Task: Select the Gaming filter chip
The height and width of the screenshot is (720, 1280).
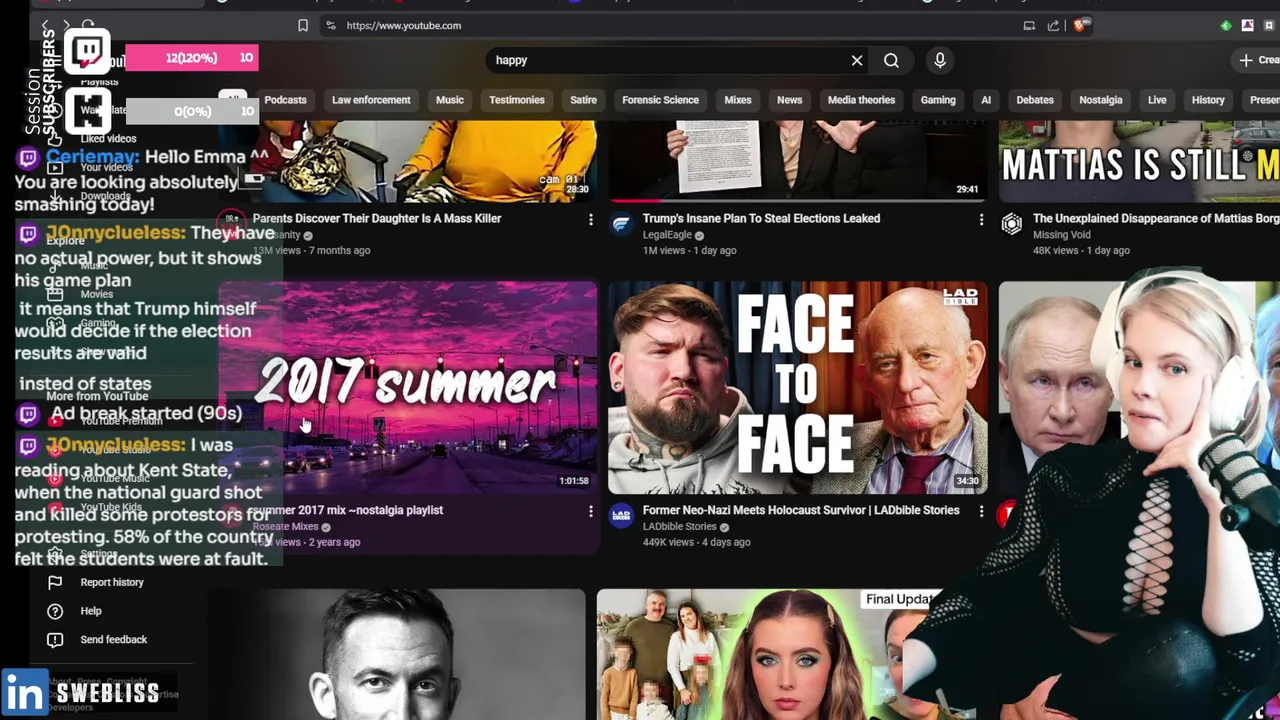Action: (x=938, y=100)
